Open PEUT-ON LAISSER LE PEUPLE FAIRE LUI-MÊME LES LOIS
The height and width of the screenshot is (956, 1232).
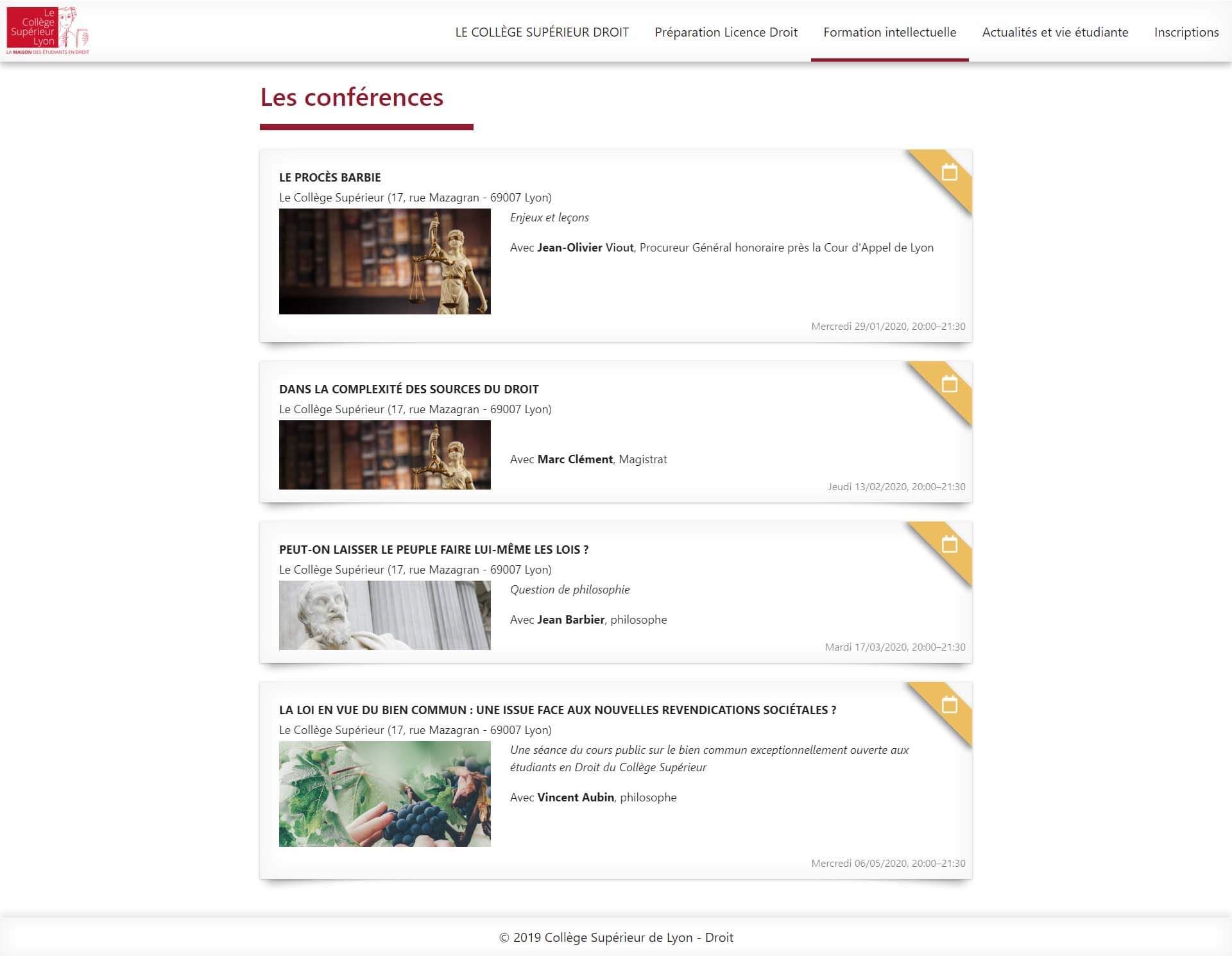(x=434, y=550)
